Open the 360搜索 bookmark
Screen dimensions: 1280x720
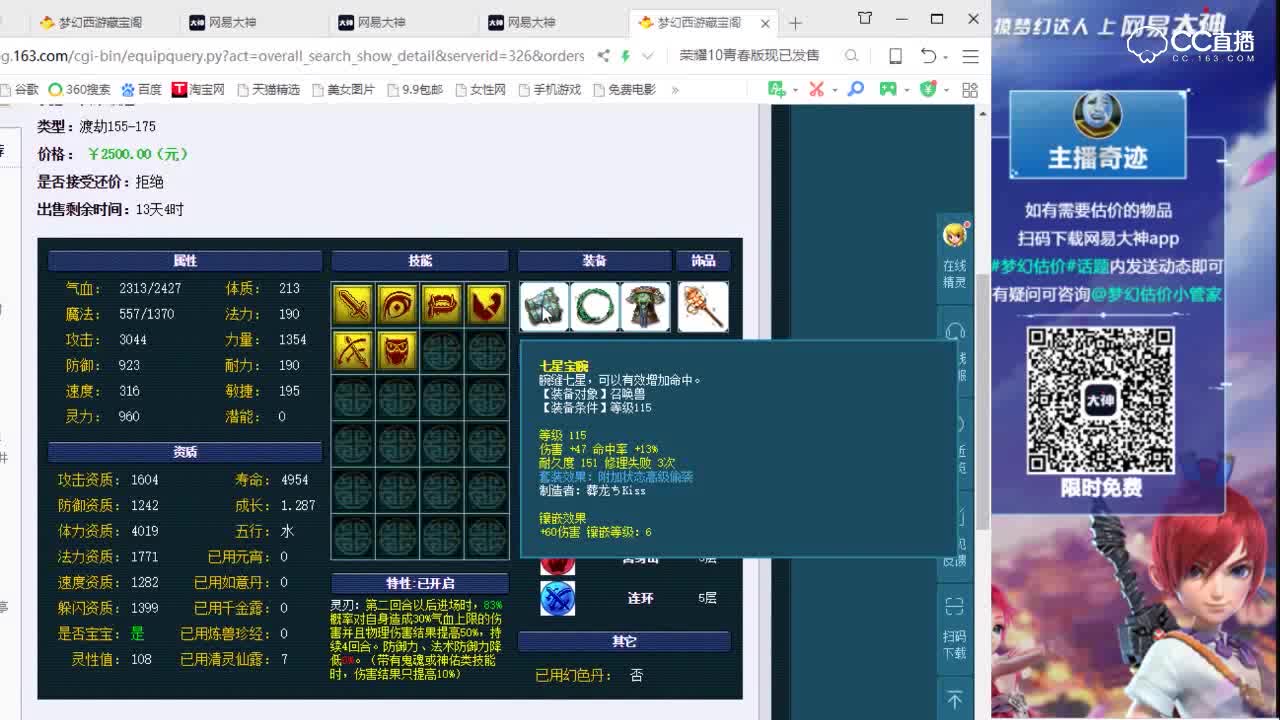click(79, 89)
